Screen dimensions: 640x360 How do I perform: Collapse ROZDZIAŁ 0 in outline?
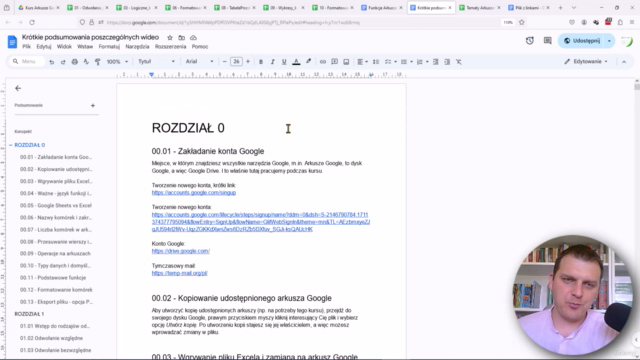click(x=11, y=145)
